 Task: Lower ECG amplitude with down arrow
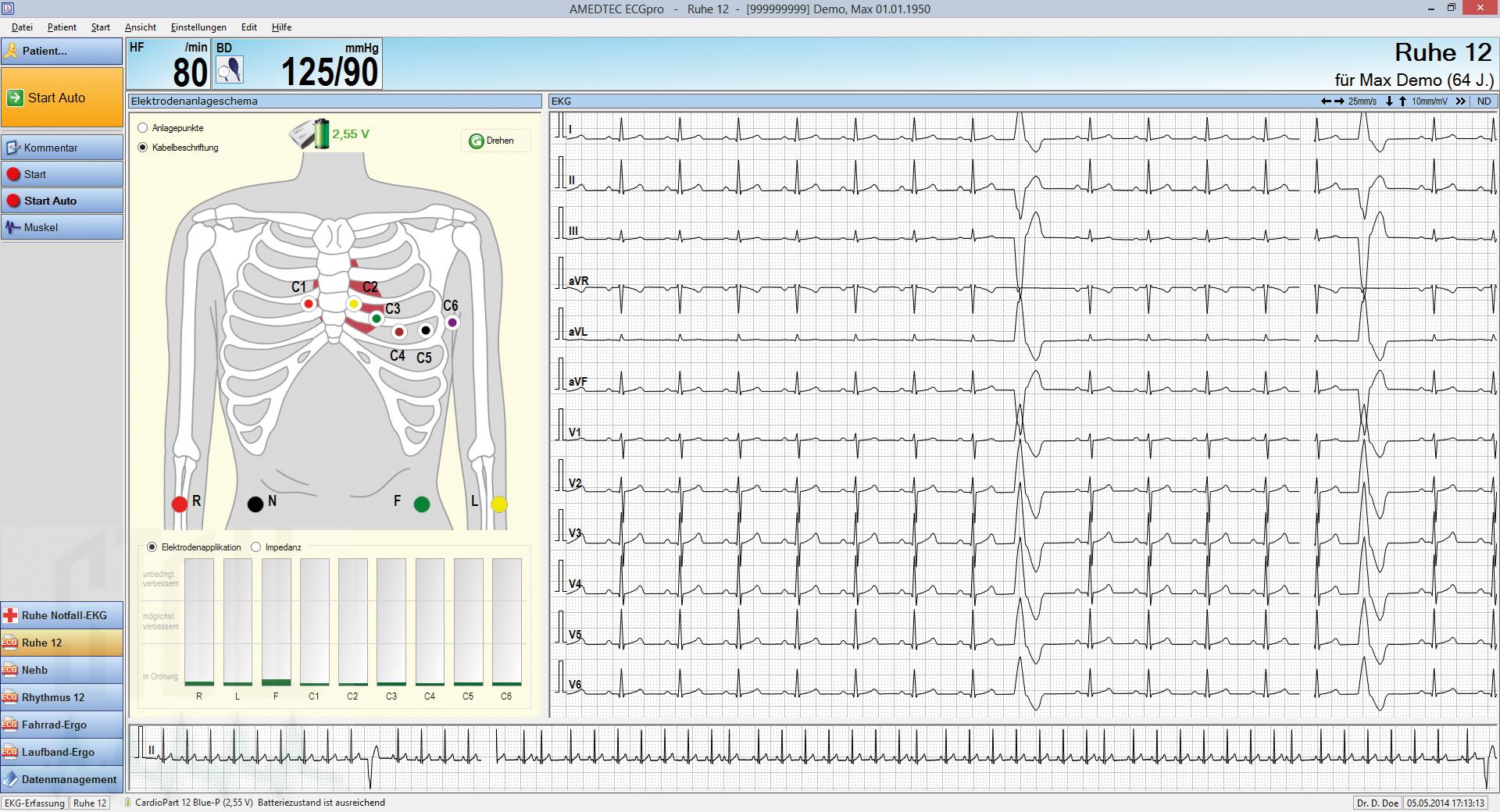(x=1389, y=101)
